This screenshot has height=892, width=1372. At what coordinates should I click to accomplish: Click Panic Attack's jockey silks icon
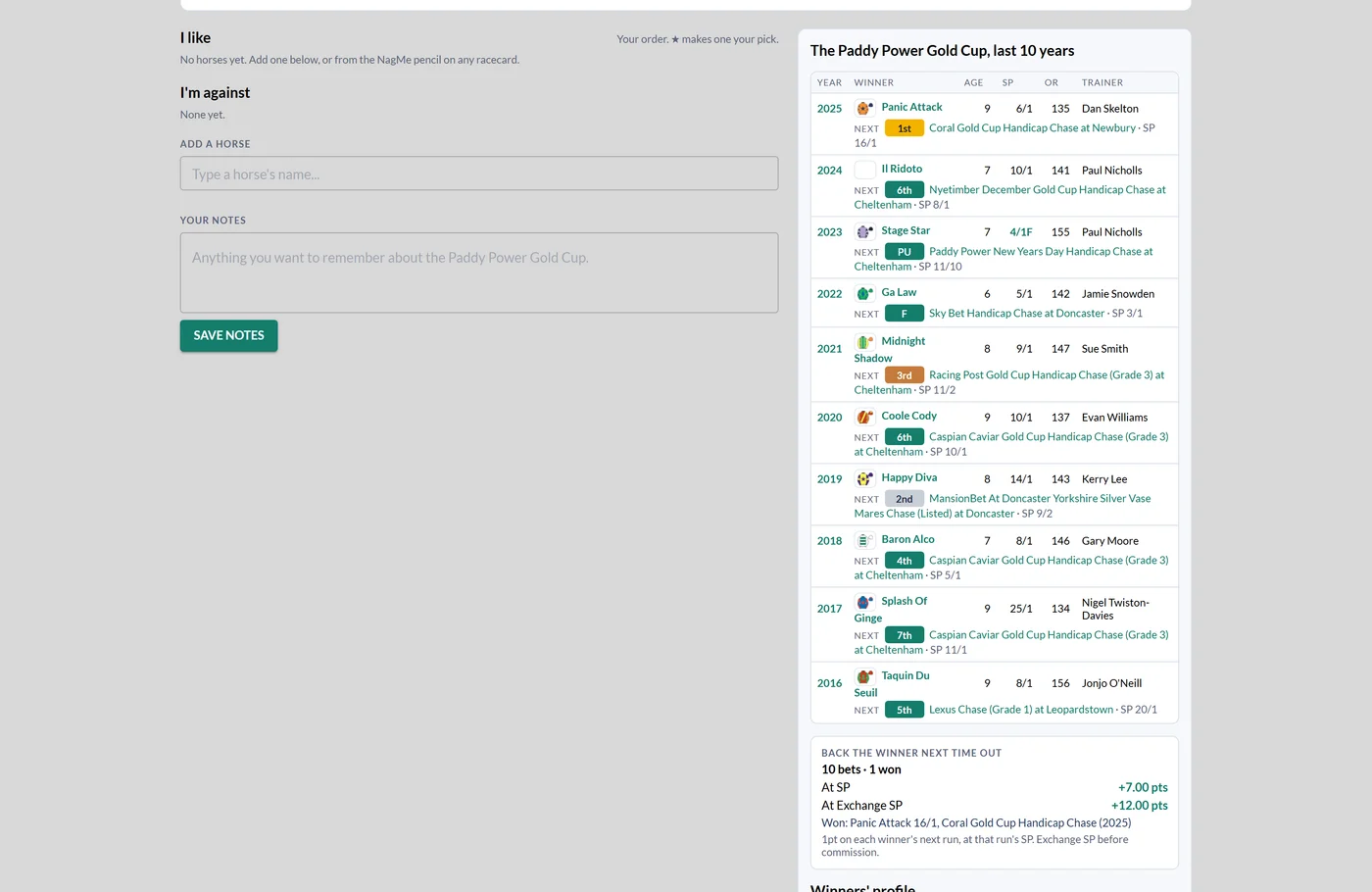864,108
